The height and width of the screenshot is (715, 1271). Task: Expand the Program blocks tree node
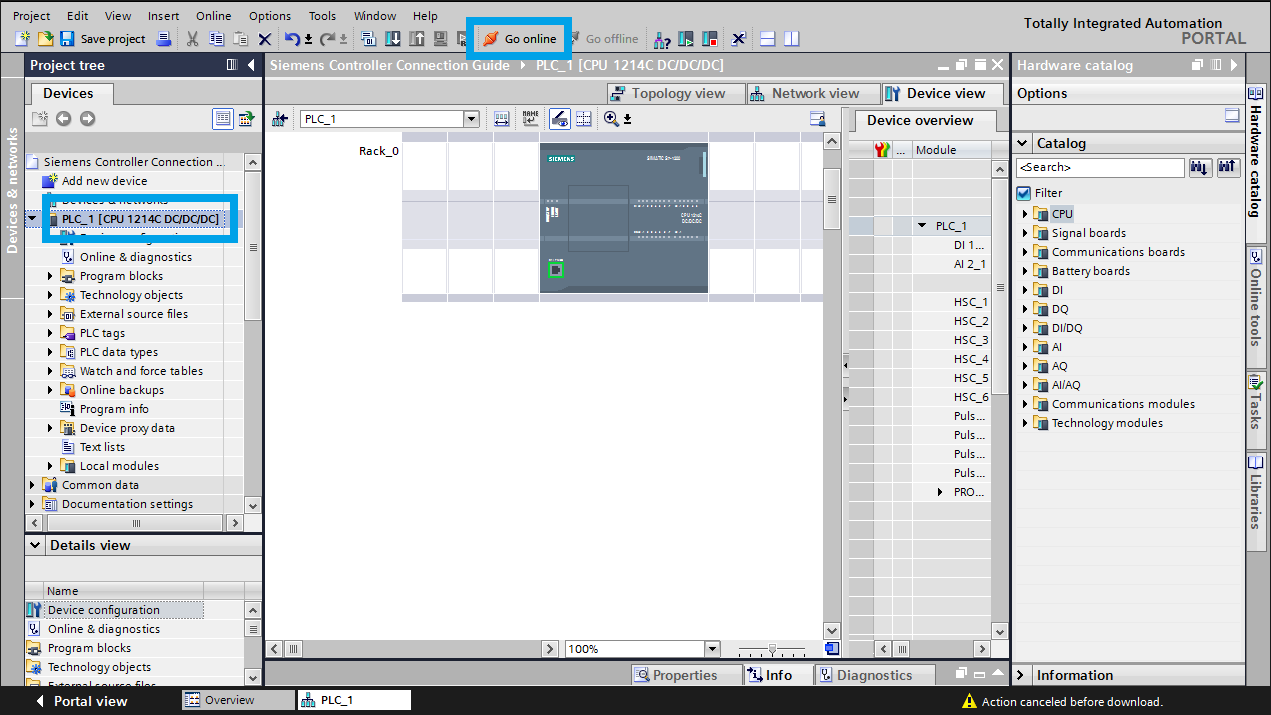pyautogui.click(x=50, y=276)
